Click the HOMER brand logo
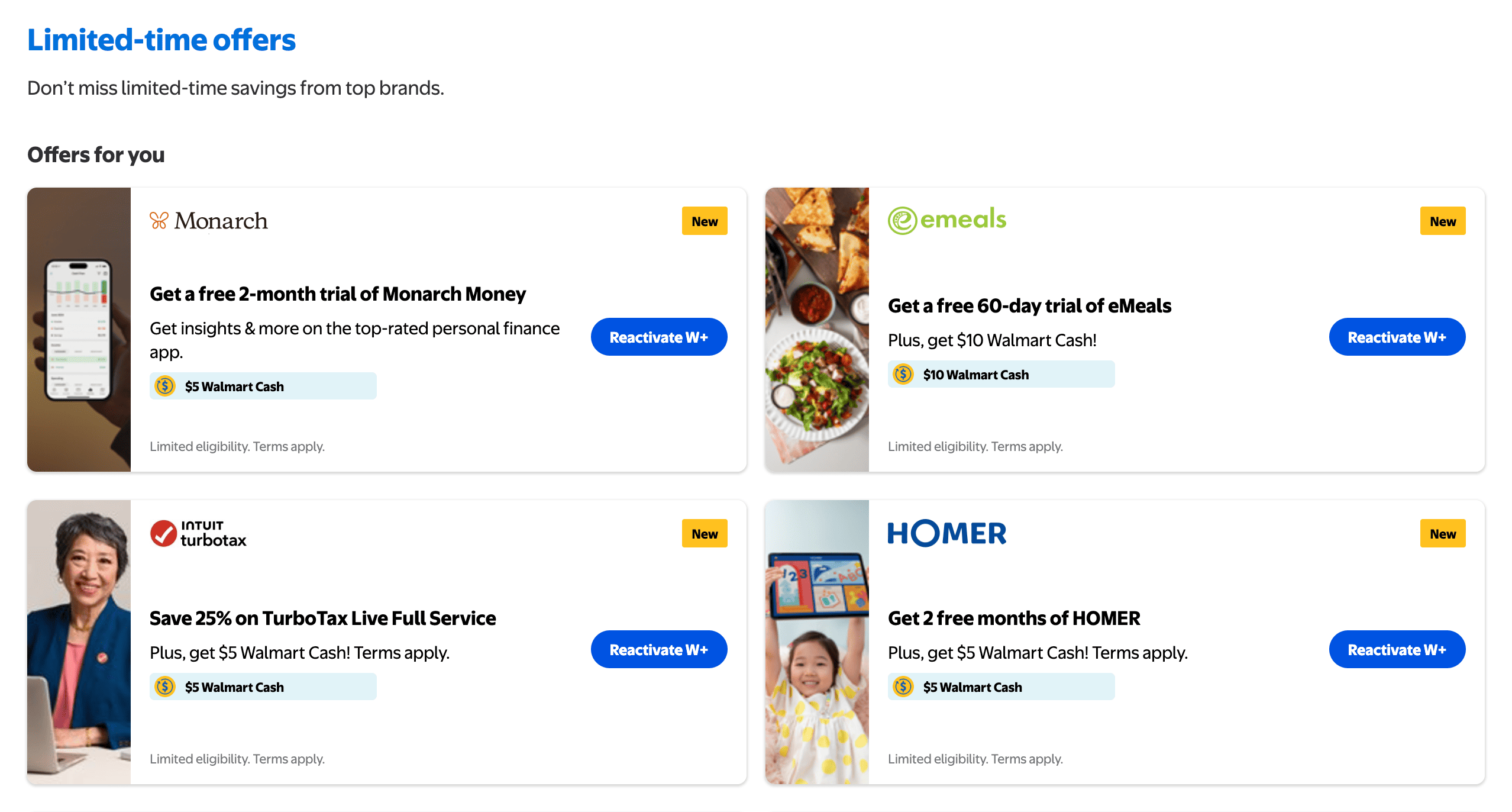Screen dimensions: 1512x812 coord(946,533)
